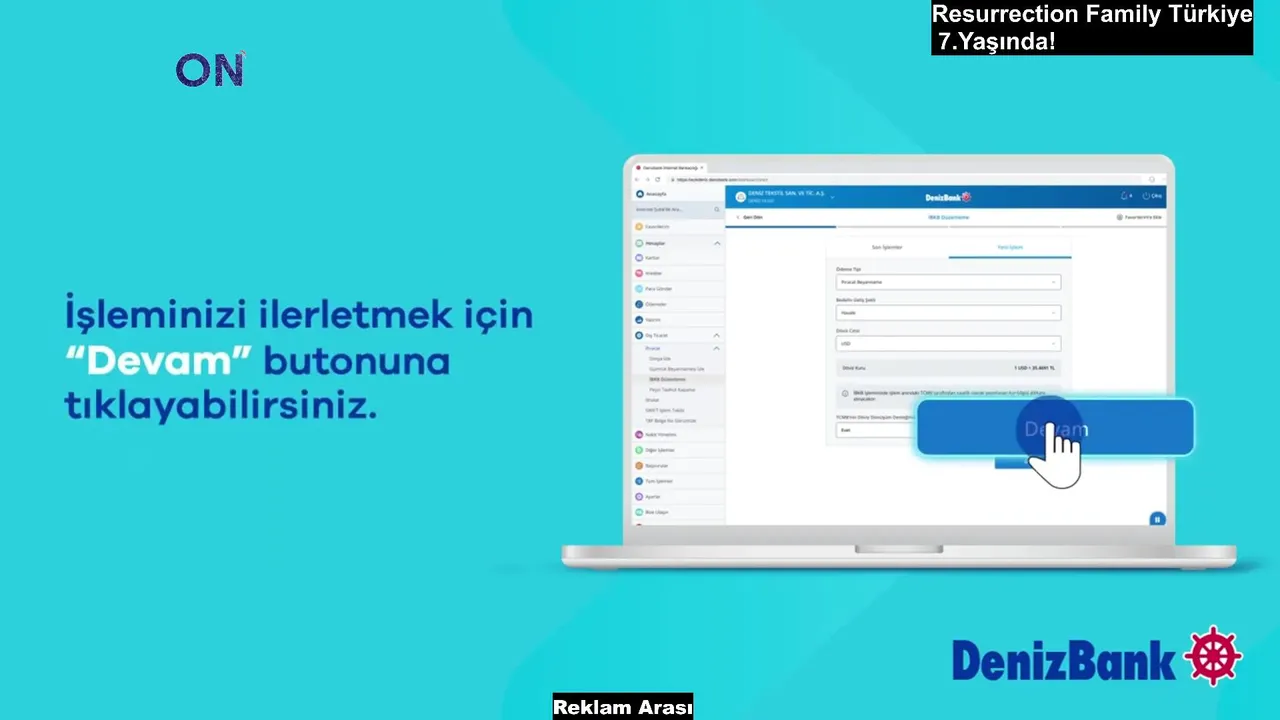Click the round pause button on laptop screen

click(x=1157, y=519)
